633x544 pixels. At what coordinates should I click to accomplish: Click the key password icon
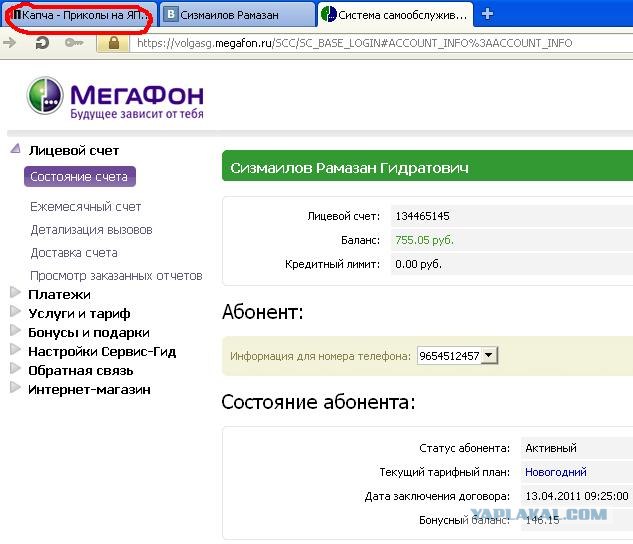coord(74,42)
